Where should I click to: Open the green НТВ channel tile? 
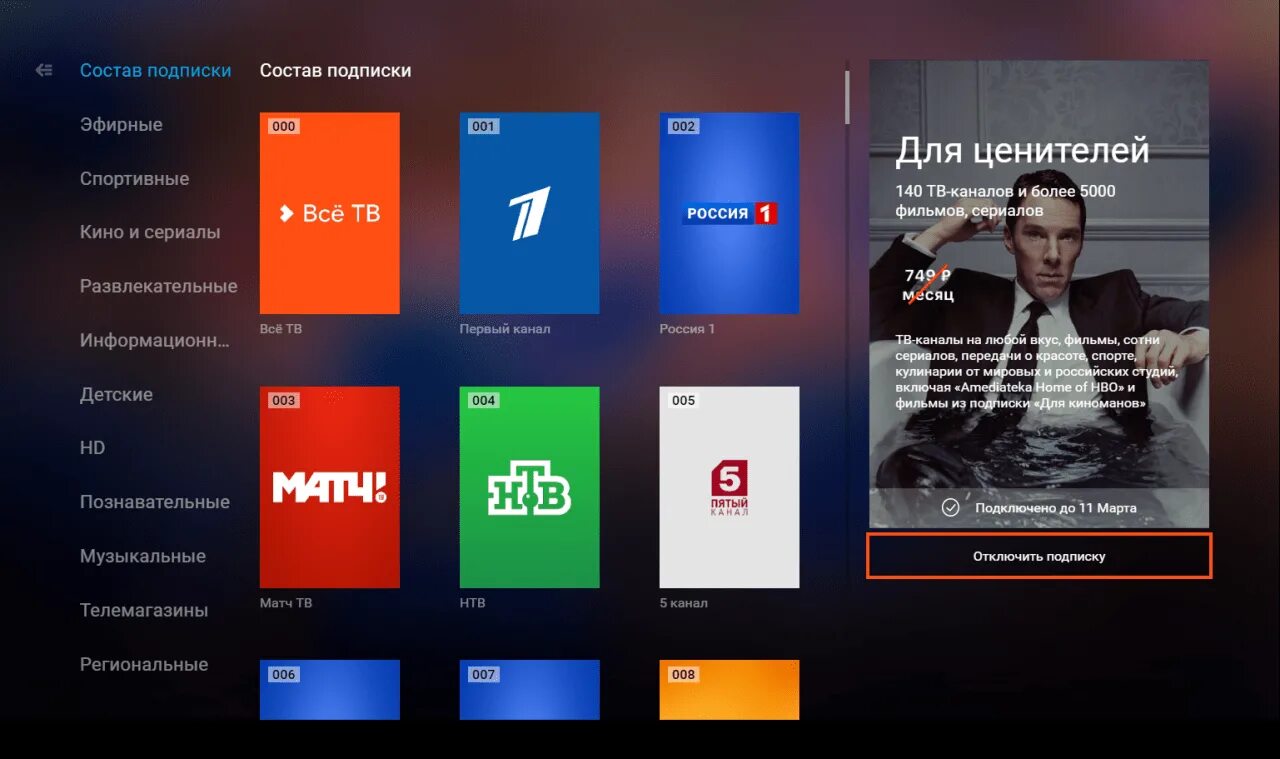point(529,487)
